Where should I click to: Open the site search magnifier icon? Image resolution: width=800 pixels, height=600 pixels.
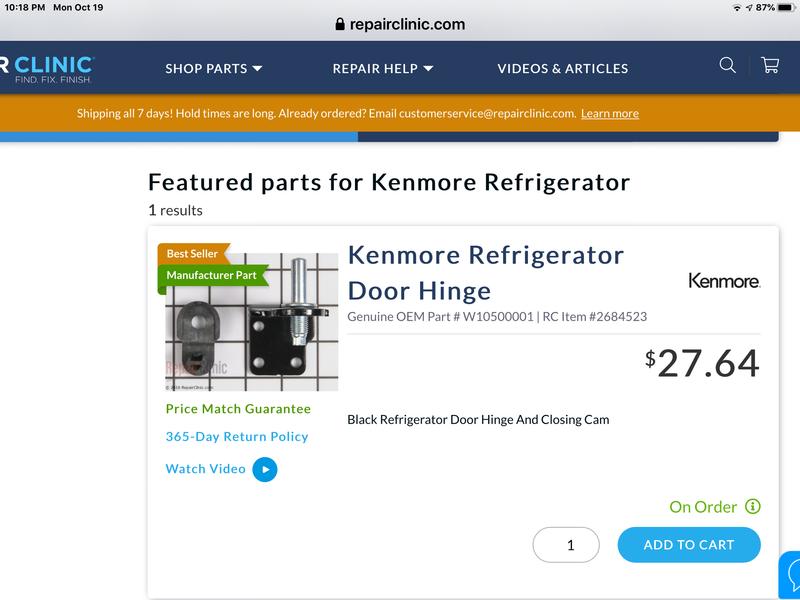728,65
